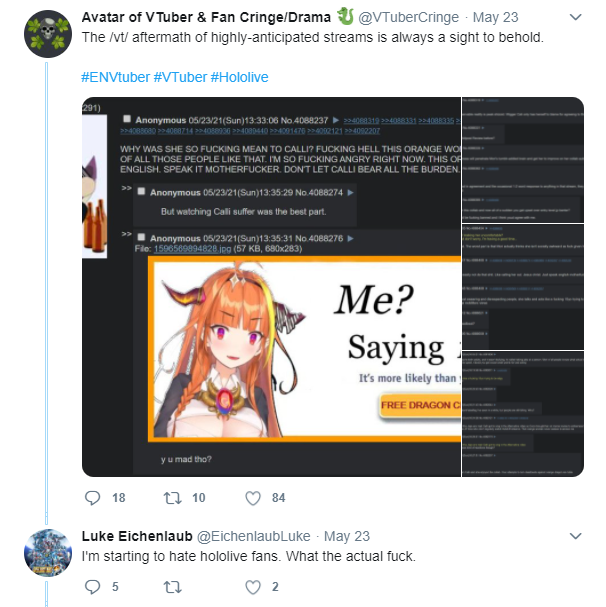Retweet the VTuberCringe tweet
606x607 pixels.
coord(172,498)
